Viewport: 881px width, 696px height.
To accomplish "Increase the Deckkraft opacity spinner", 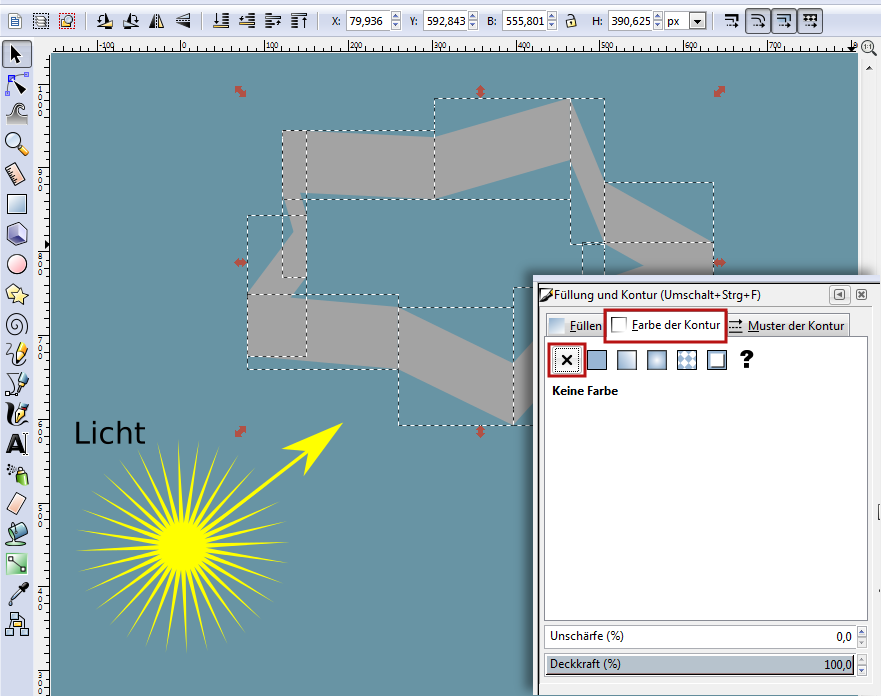I will [x=859, y=660].
